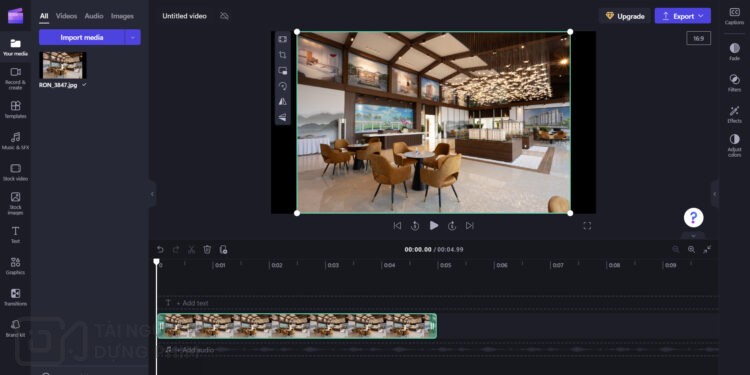Image resolution: width=750 pixels, height=375 pixels.
Task: Enter fullscreen preview mode
Action: 587,226
